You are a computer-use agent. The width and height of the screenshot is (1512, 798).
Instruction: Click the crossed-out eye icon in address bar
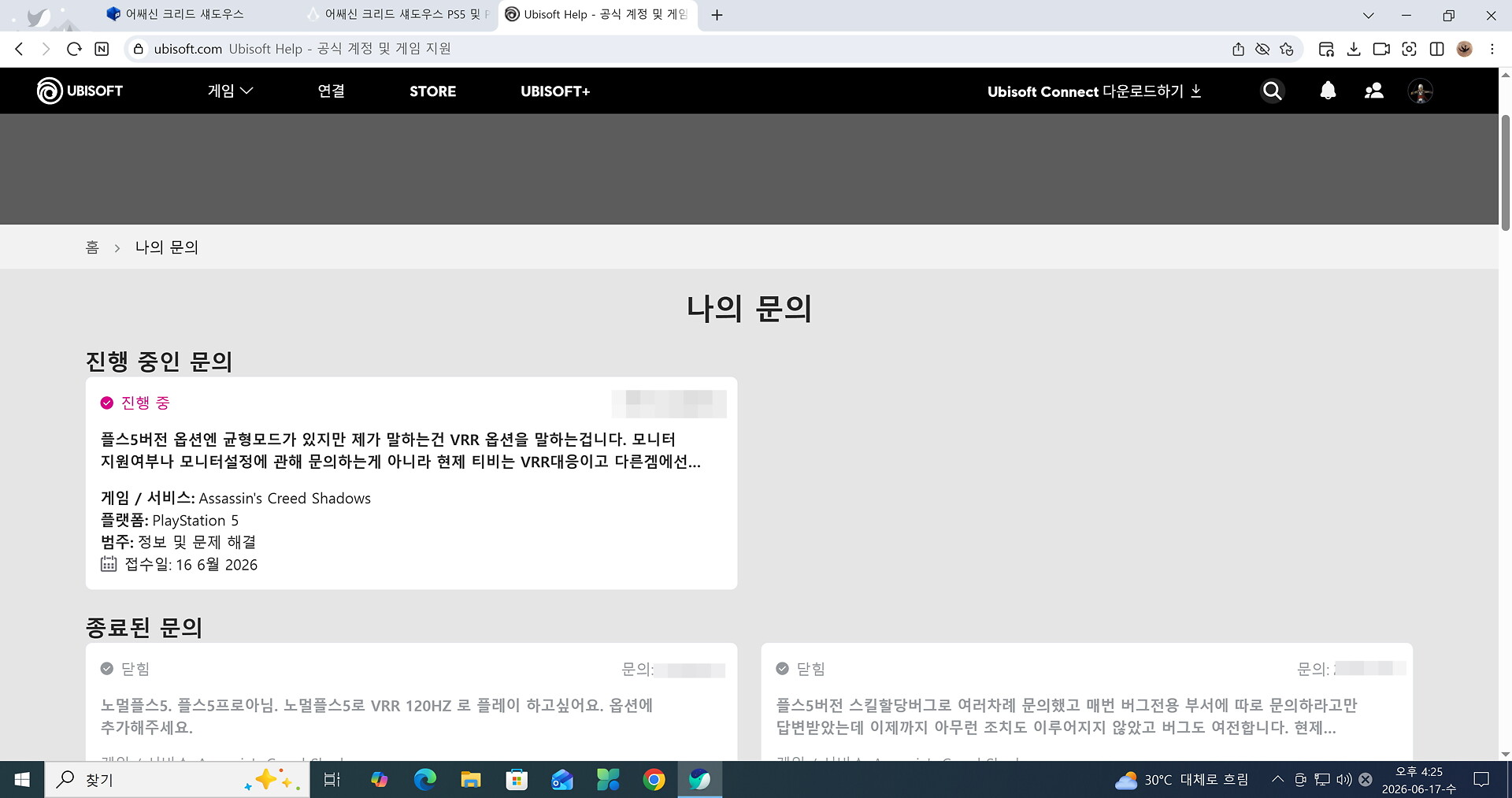click(x=1262, y=49)
